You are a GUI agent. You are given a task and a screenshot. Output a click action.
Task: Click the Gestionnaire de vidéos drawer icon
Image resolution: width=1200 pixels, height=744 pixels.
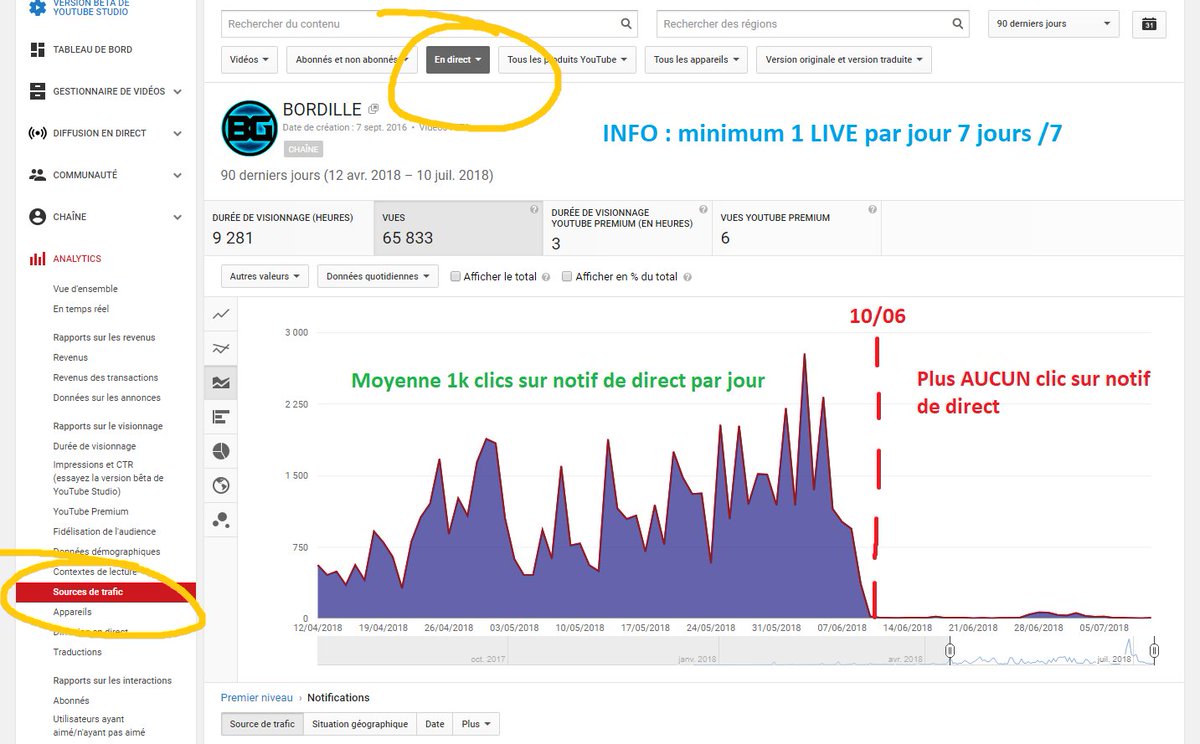pyautogui.click(x=37, y=91)
